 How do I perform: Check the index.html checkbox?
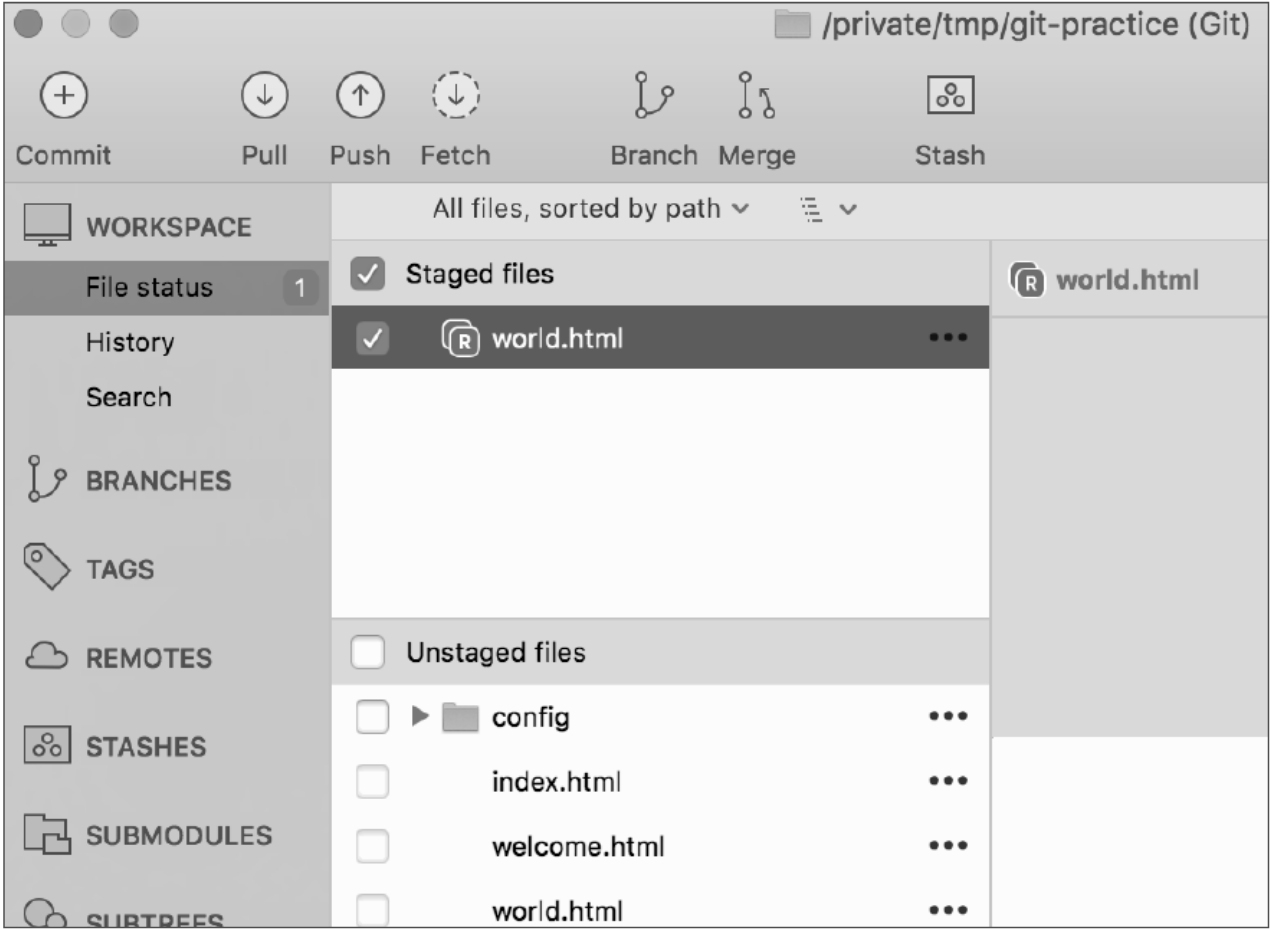pyautogui.click(x=371, y=782)
